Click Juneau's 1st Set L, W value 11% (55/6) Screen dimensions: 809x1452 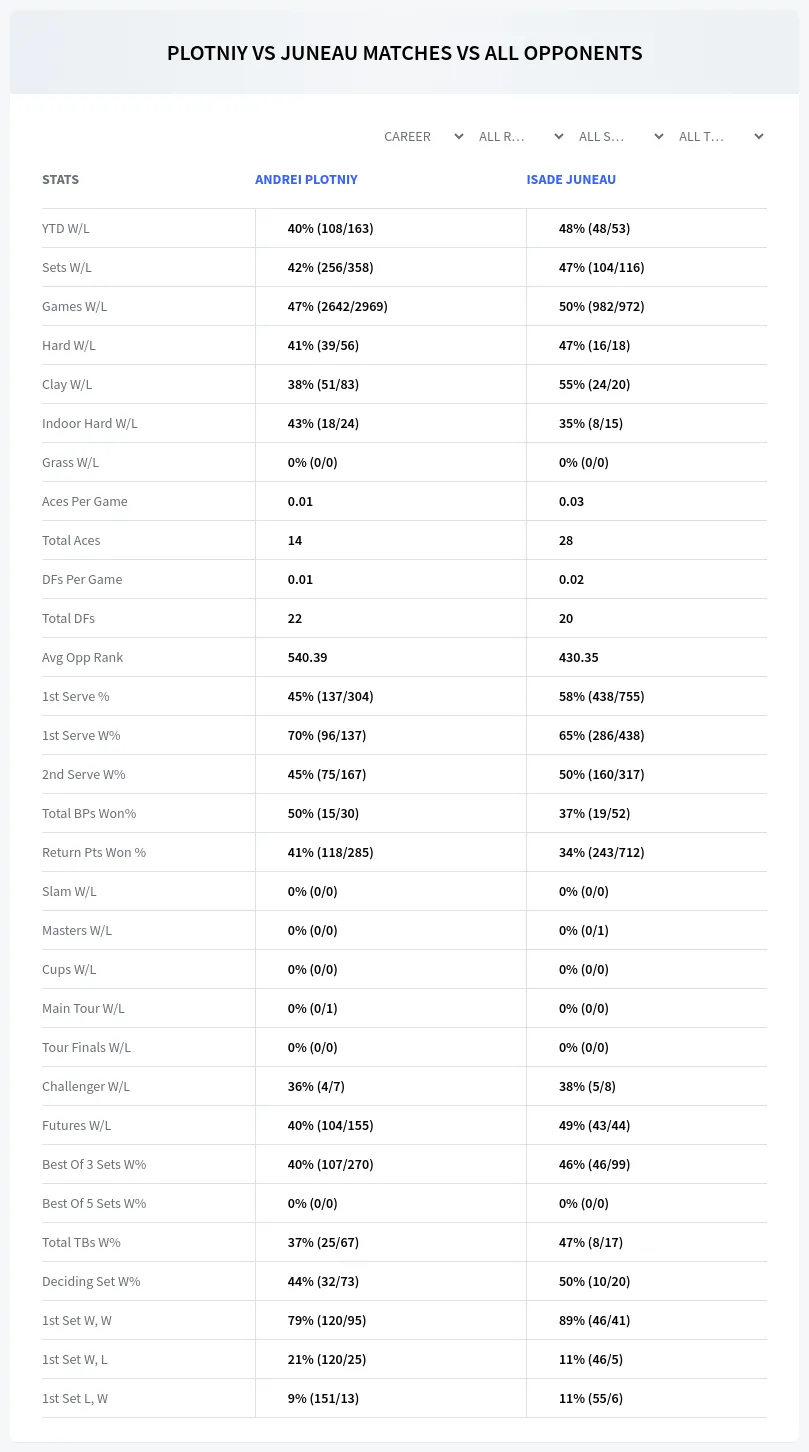(591, 1398)
